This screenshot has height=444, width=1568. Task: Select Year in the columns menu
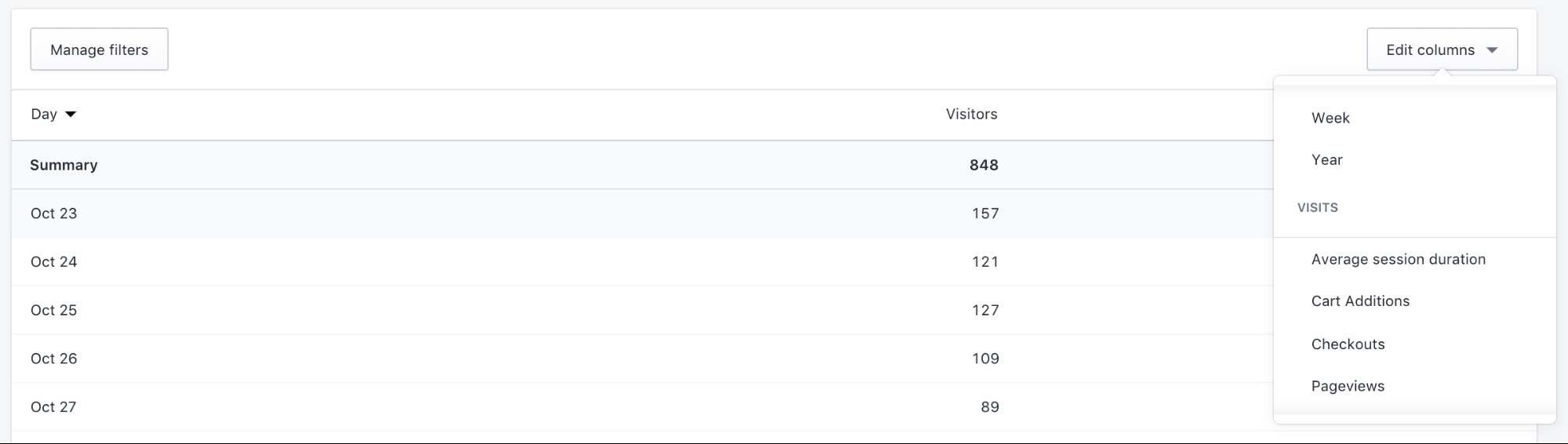pos(1326,159)
